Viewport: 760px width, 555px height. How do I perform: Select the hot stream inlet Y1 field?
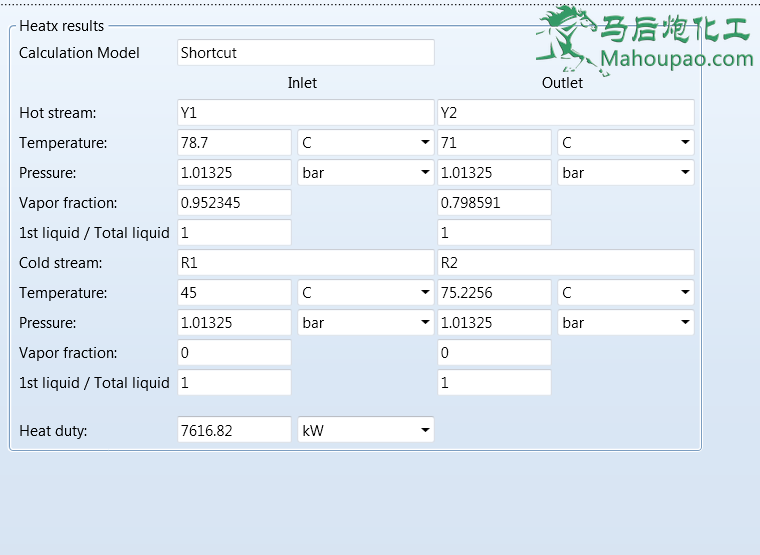point(305,113)
